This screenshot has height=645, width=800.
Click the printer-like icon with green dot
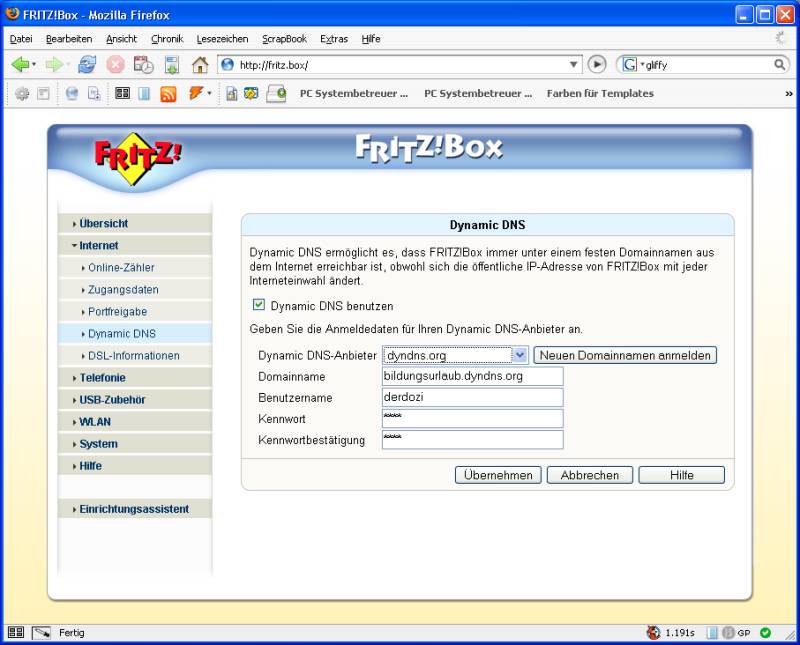point(276,94)
